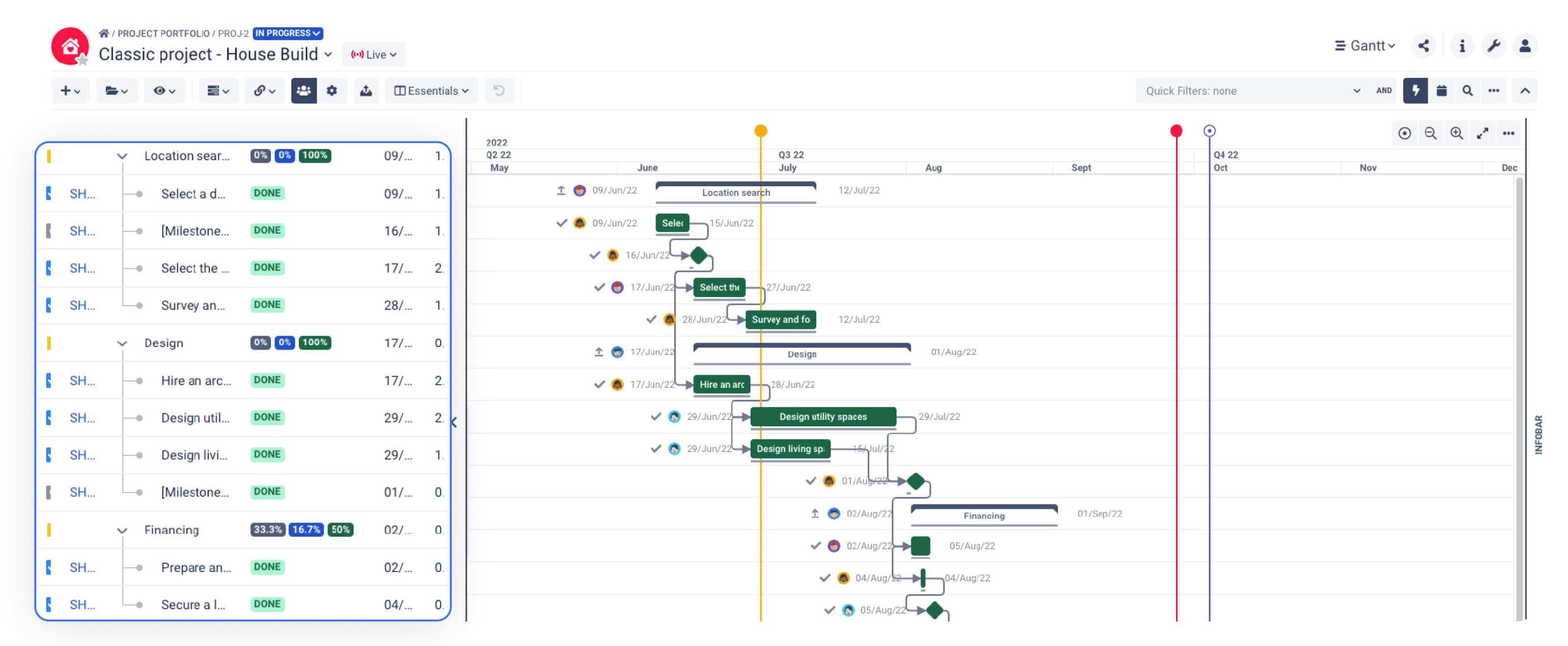Click the export upload icon
The image size is (1568, 646).
366,91
